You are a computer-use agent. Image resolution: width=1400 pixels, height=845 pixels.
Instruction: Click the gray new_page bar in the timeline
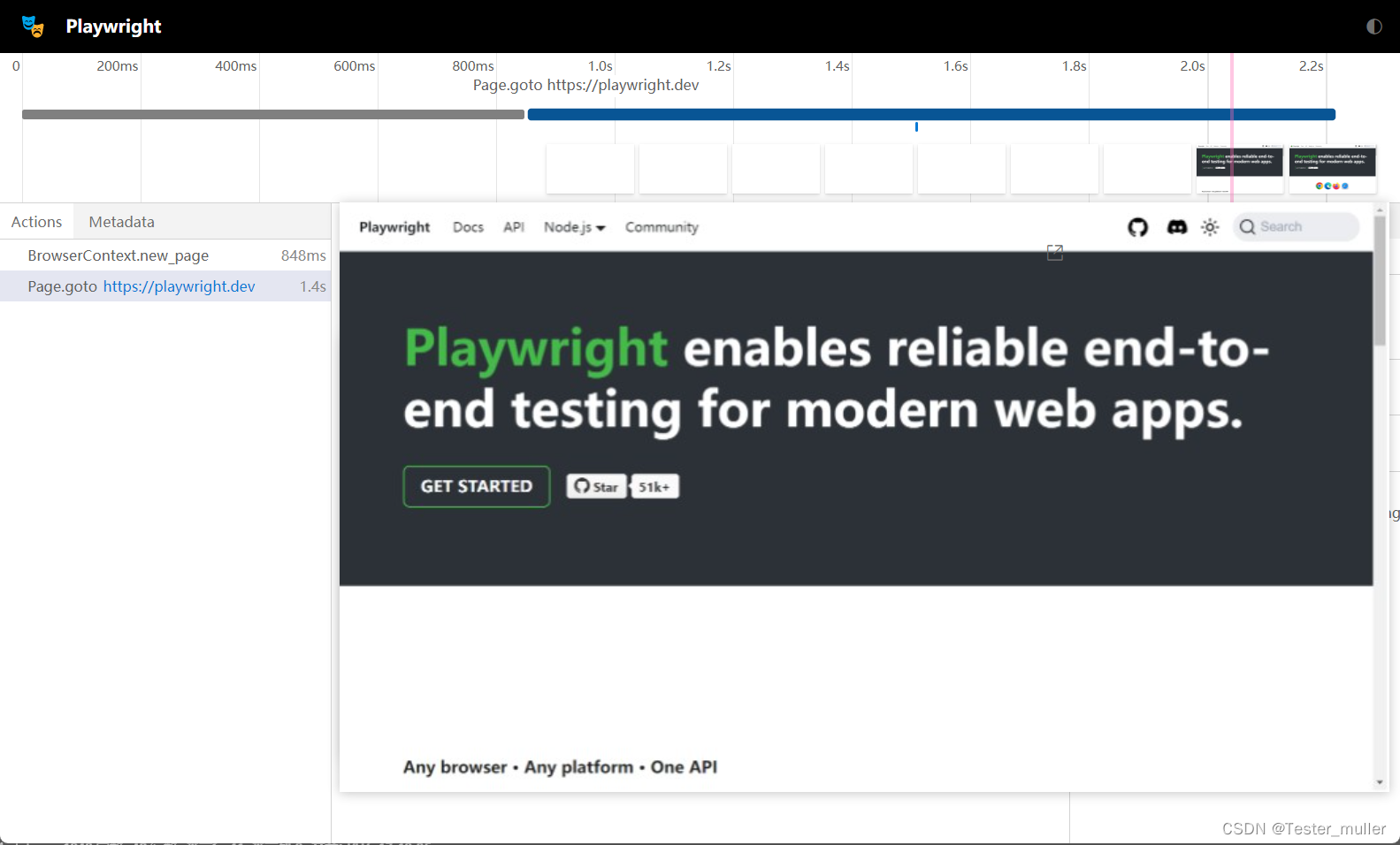click(x=273, y=114)
